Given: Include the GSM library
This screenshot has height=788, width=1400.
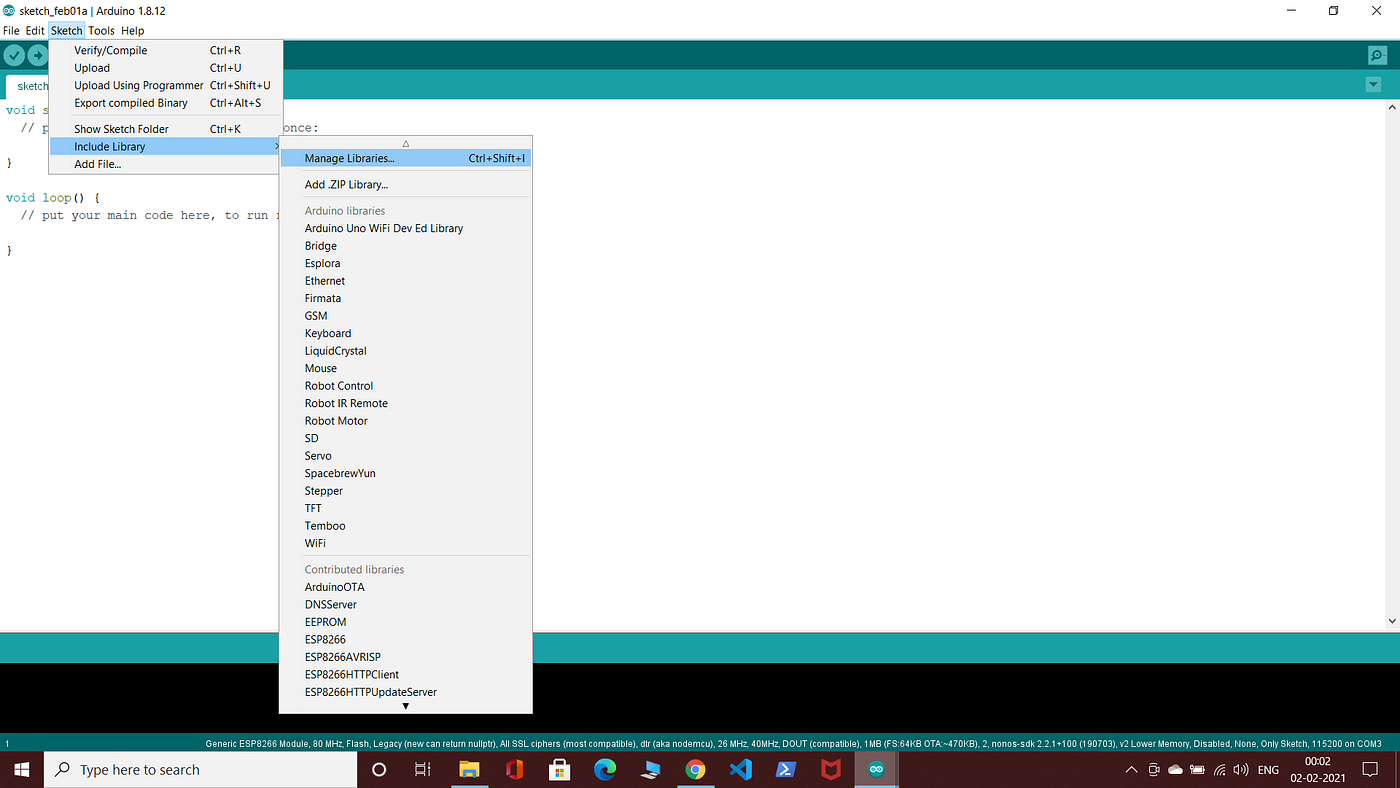Looking at the screenshot, I should coord(405,316).
